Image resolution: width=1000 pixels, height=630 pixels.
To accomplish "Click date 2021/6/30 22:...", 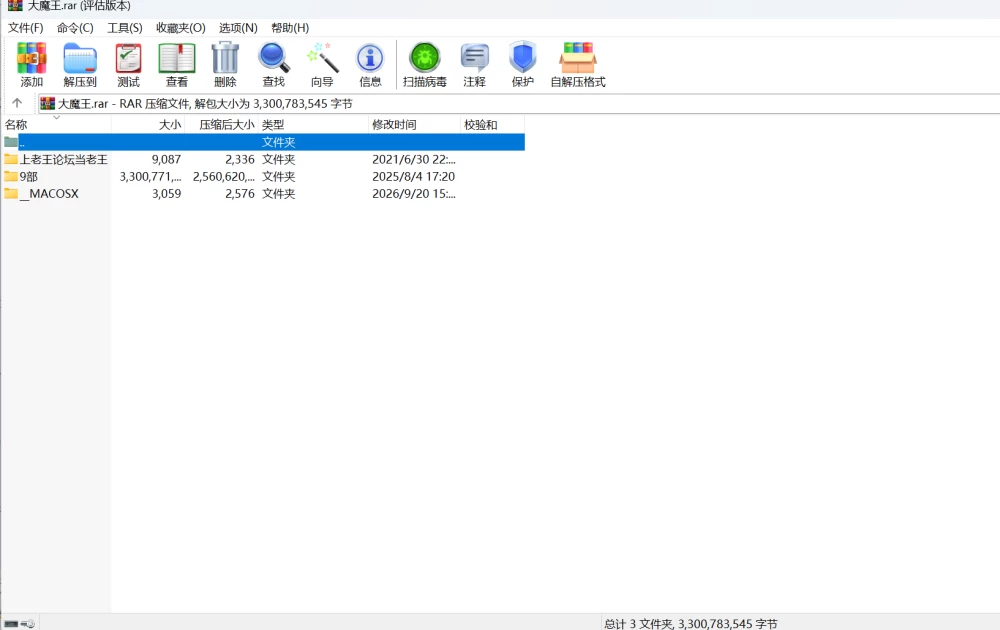I will click(x=414, y=159).
